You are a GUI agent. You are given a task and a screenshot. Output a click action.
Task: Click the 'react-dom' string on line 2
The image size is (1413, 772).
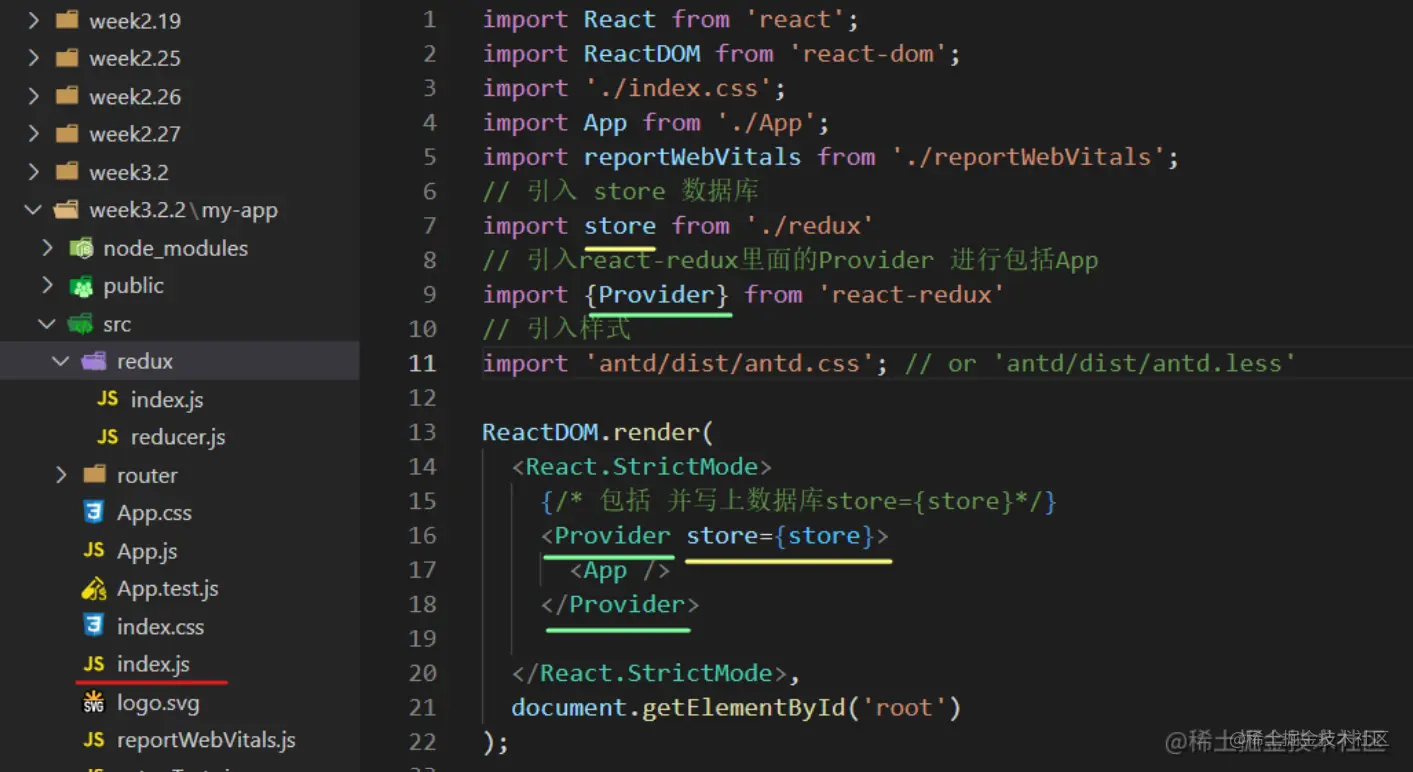(x=868, y=54)
